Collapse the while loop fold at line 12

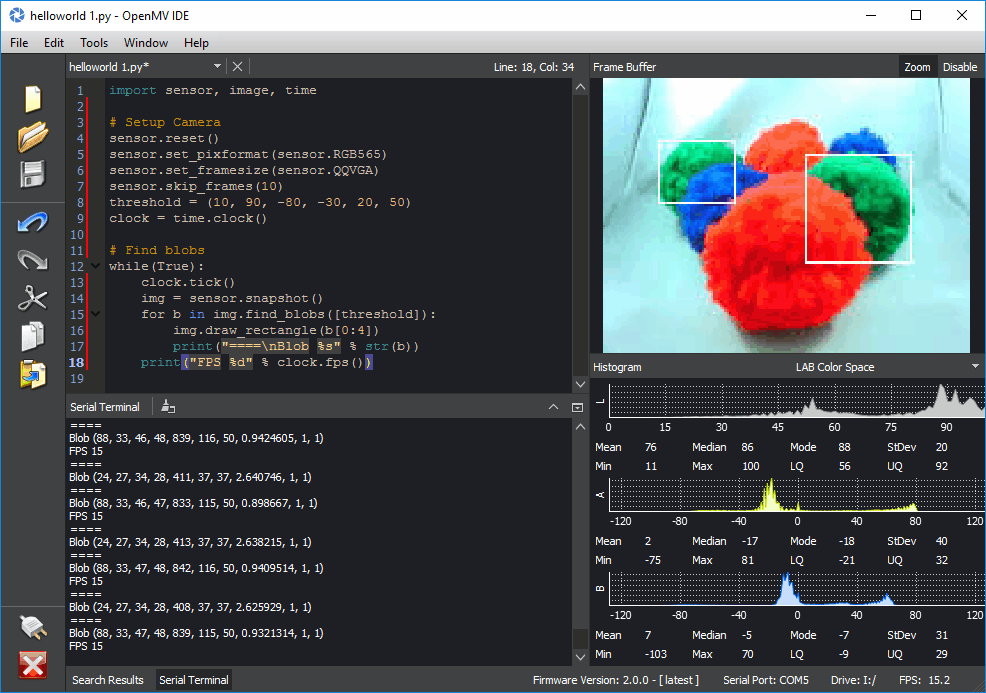tap(95, 266)
